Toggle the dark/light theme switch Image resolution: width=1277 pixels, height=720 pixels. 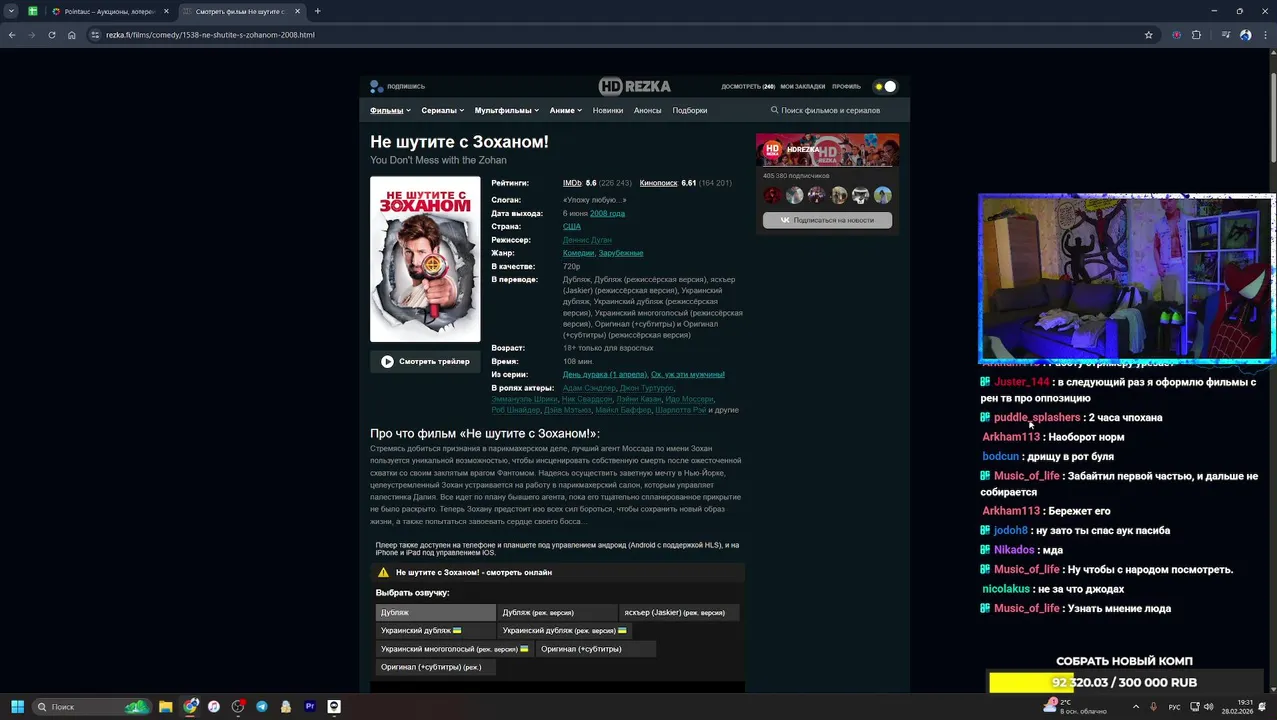point(885,86)
